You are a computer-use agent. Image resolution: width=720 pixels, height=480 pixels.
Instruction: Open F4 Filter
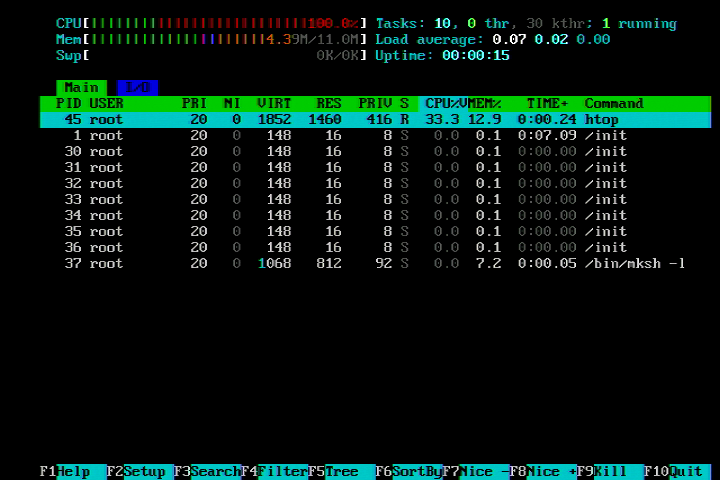pos(275,471)
